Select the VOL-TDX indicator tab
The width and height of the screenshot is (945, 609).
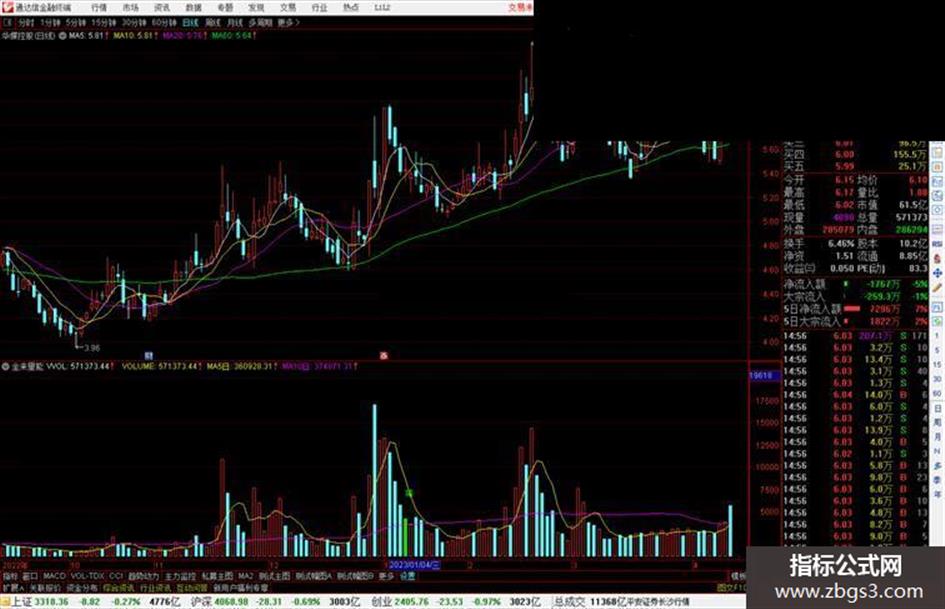tap(87, 576)
